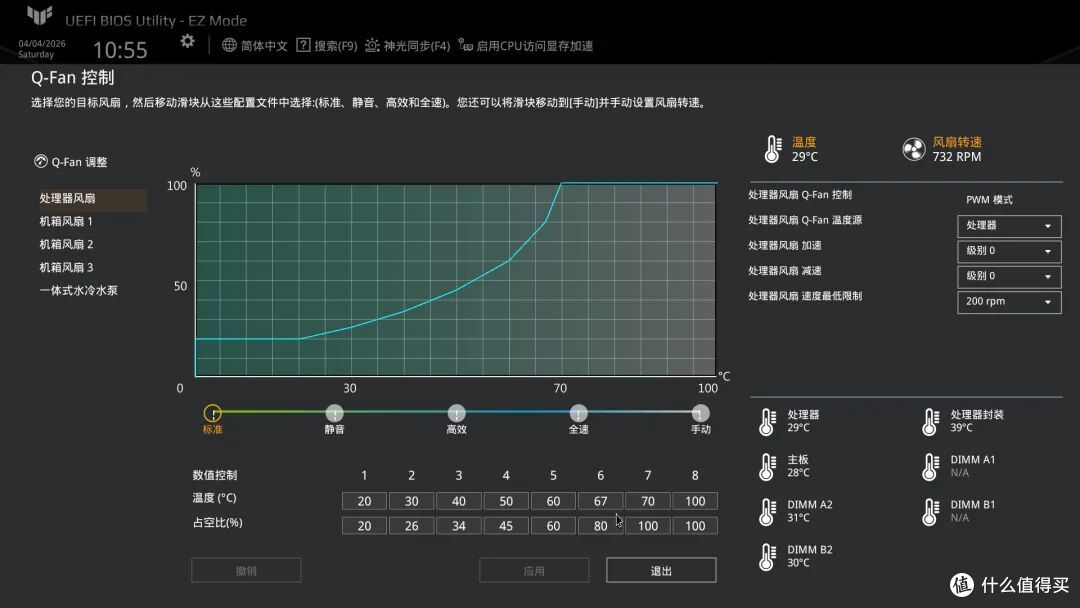The height and width of the screenshot is (608, 1080).
Task: Select the 全速 full speed profile
Action: tap(578, 413)
